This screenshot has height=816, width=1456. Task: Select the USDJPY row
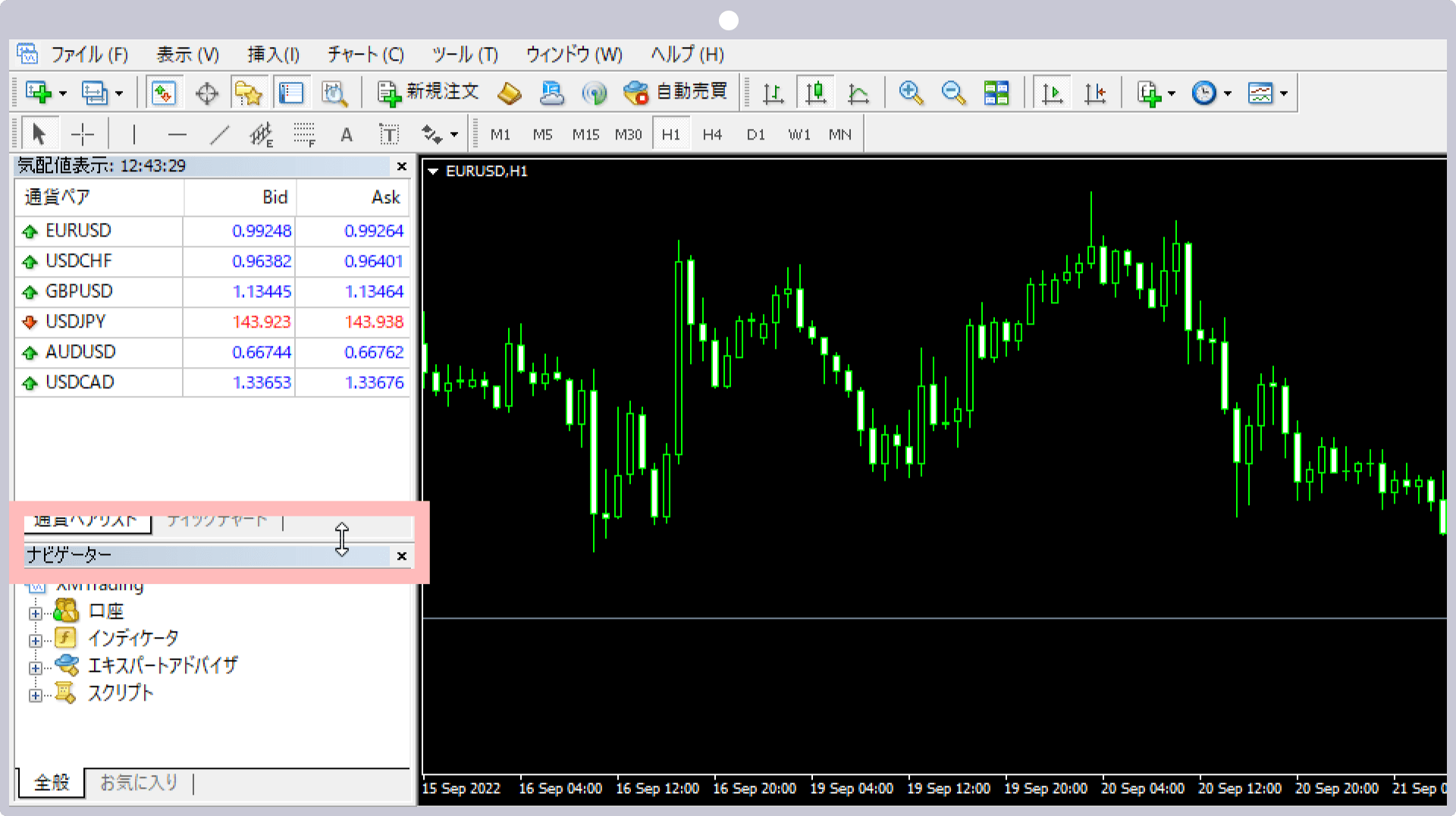[212, 322]
